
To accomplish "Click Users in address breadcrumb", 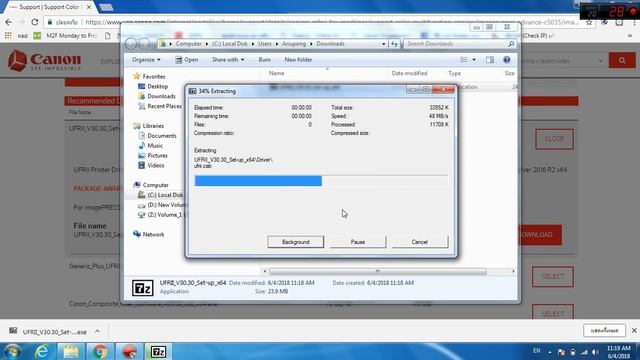I will [264, 44].
